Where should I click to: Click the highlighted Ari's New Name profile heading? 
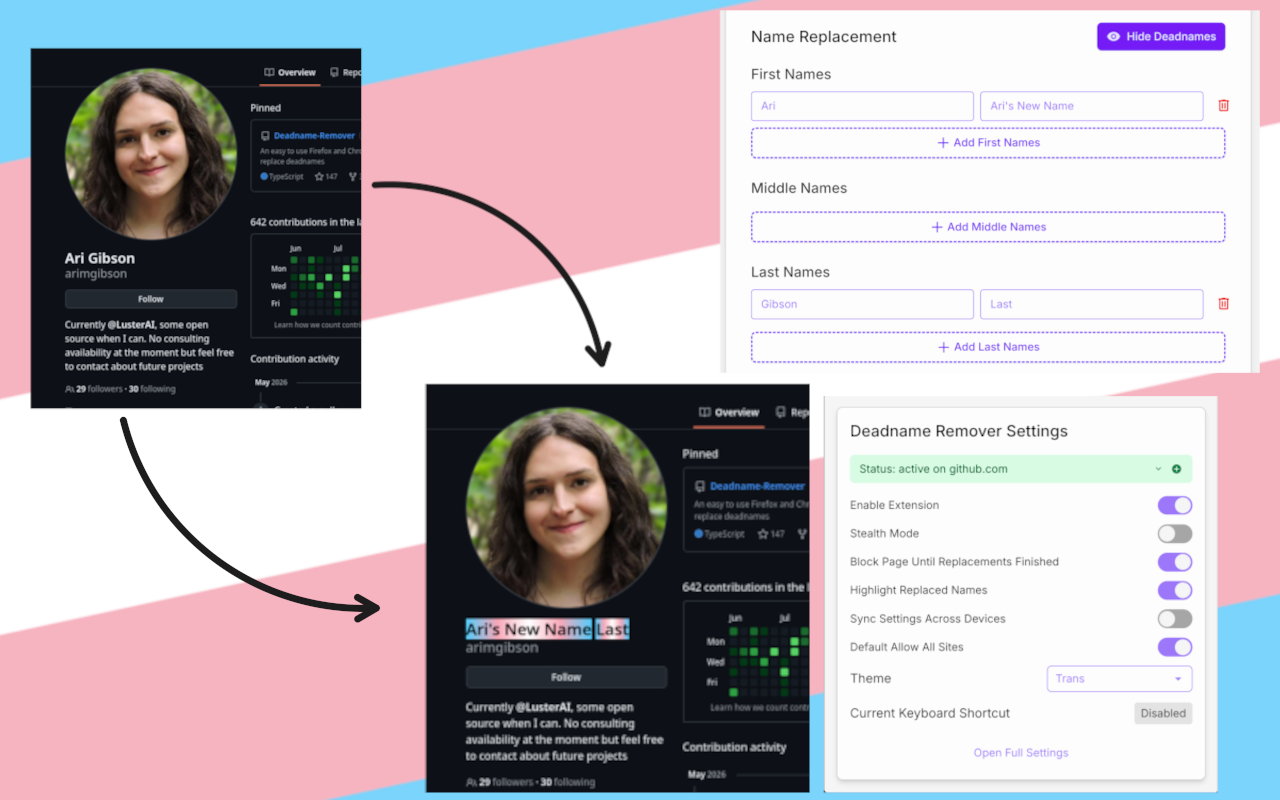548,630
